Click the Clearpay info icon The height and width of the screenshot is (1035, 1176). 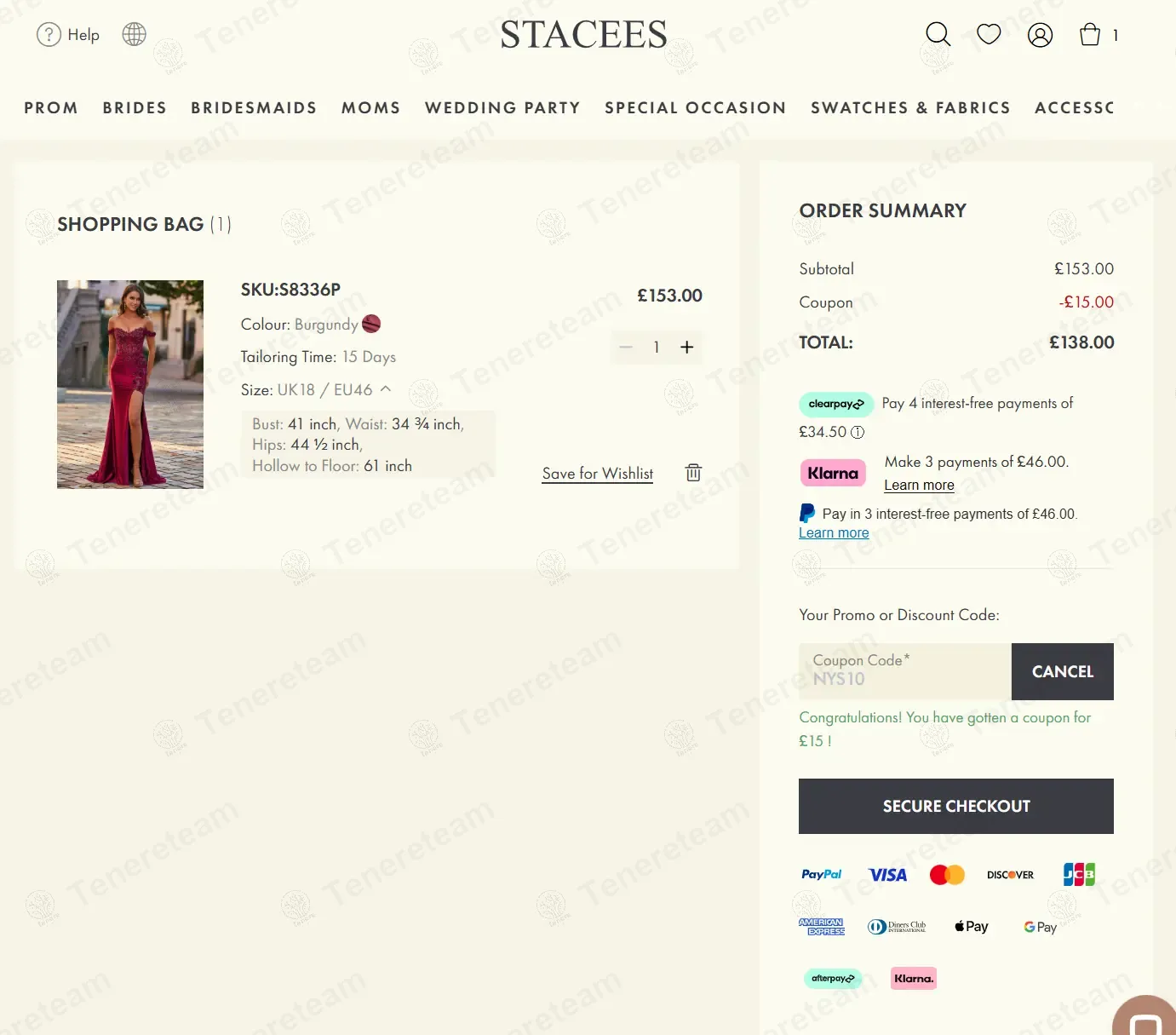click(x=858, y=432)
